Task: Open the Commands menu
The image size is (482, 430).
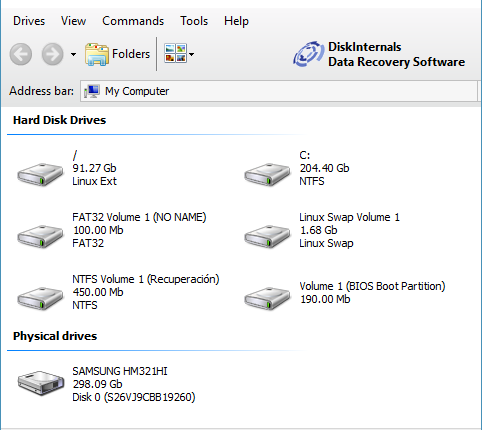Action: coord(133,21)
